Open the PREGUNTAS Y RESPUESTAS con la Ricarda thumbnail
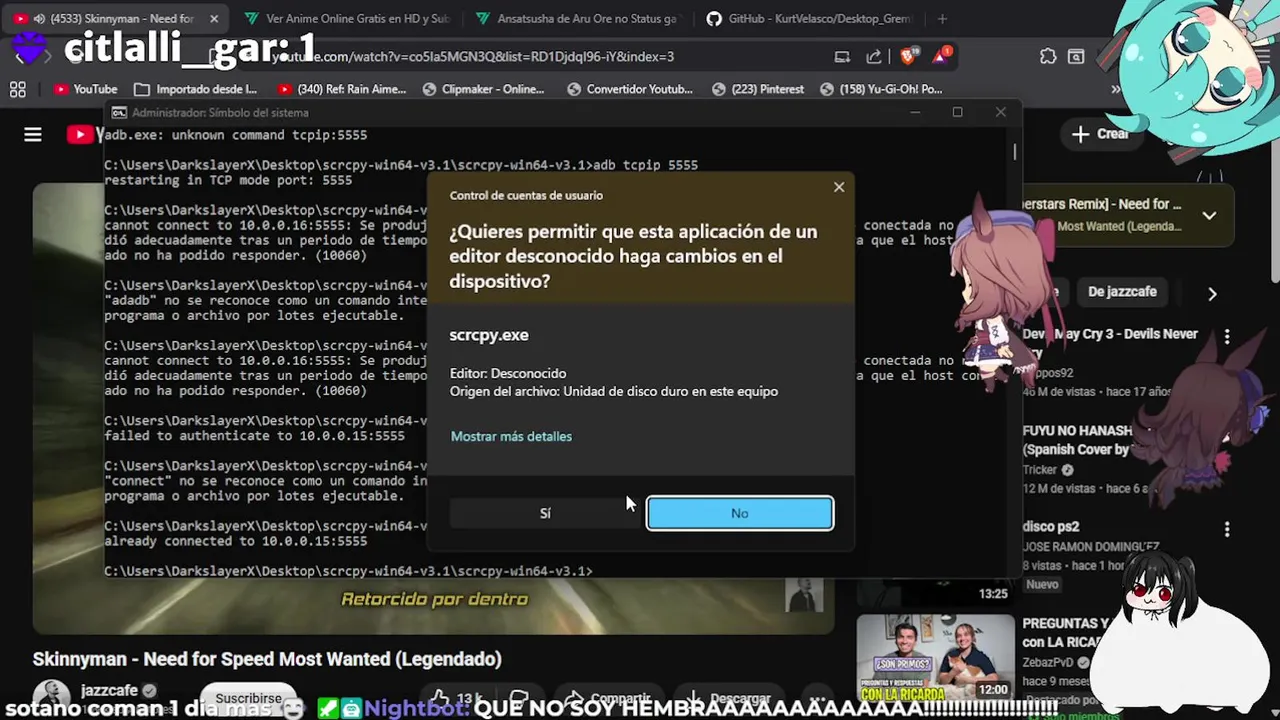 tap(935, 658)
